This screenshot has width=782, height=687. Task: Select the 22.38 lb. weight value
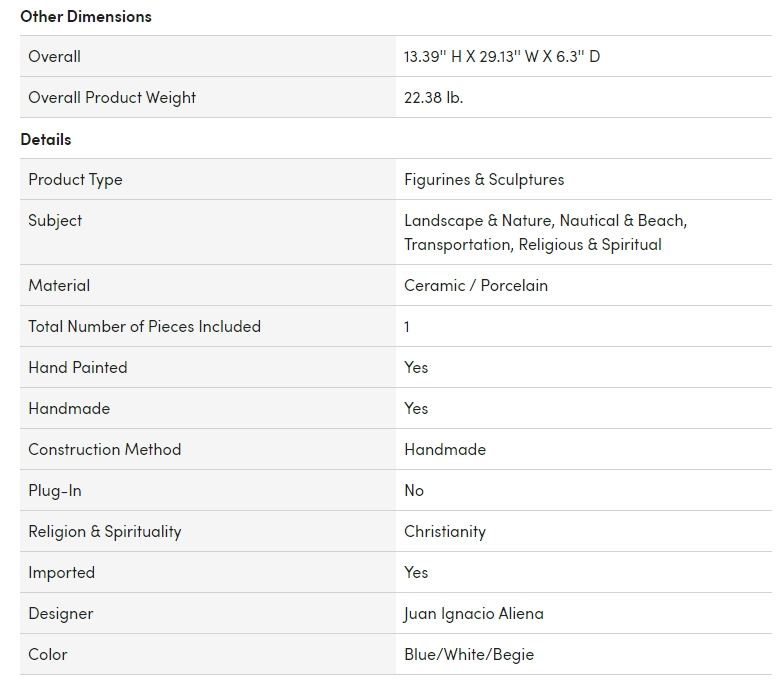click(433, 97)
